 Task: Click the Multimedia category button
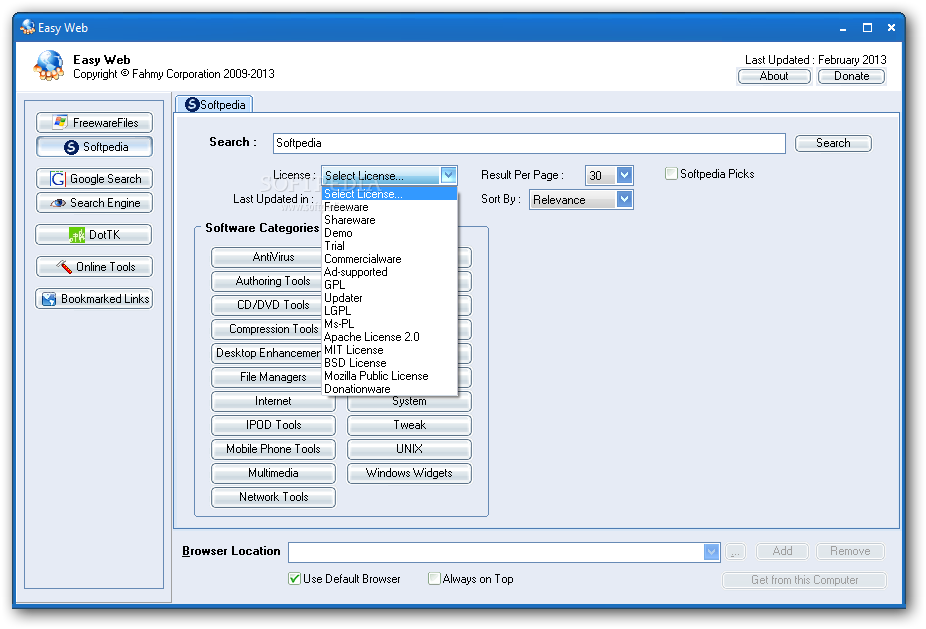click(x=273, y=474)
